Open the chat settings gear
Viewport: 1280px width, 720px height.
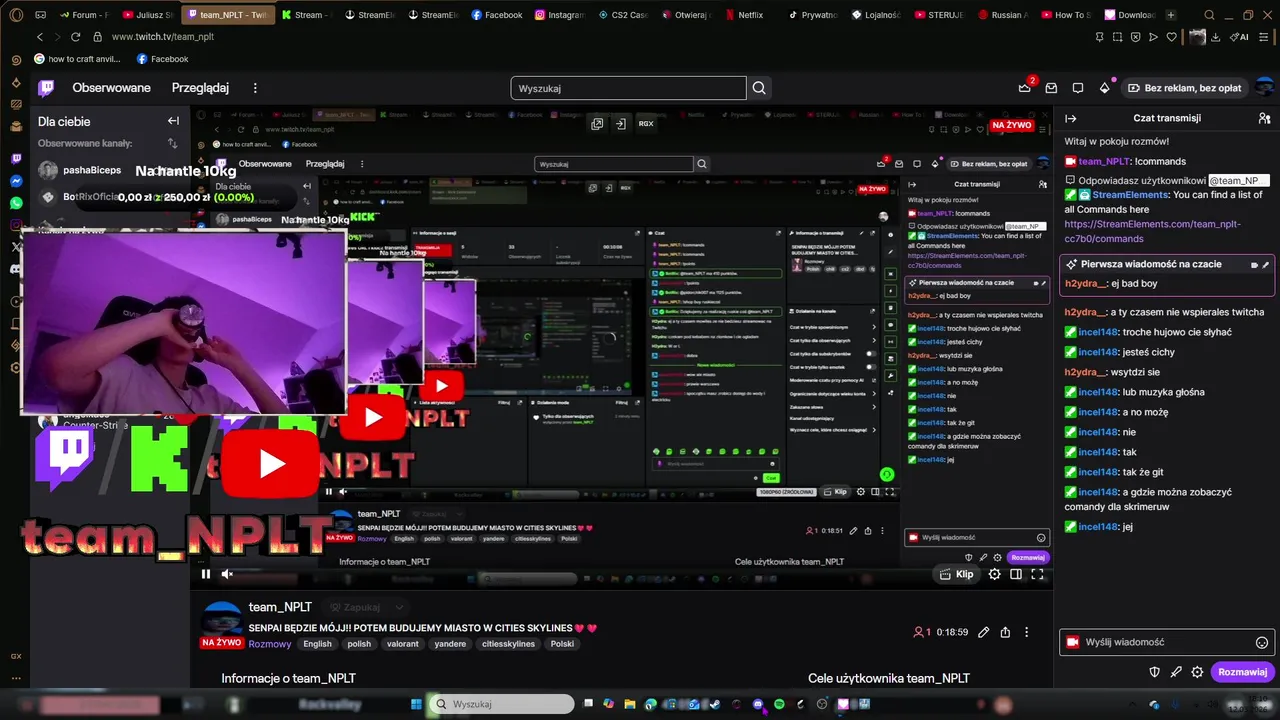[x=1197, y=672]
